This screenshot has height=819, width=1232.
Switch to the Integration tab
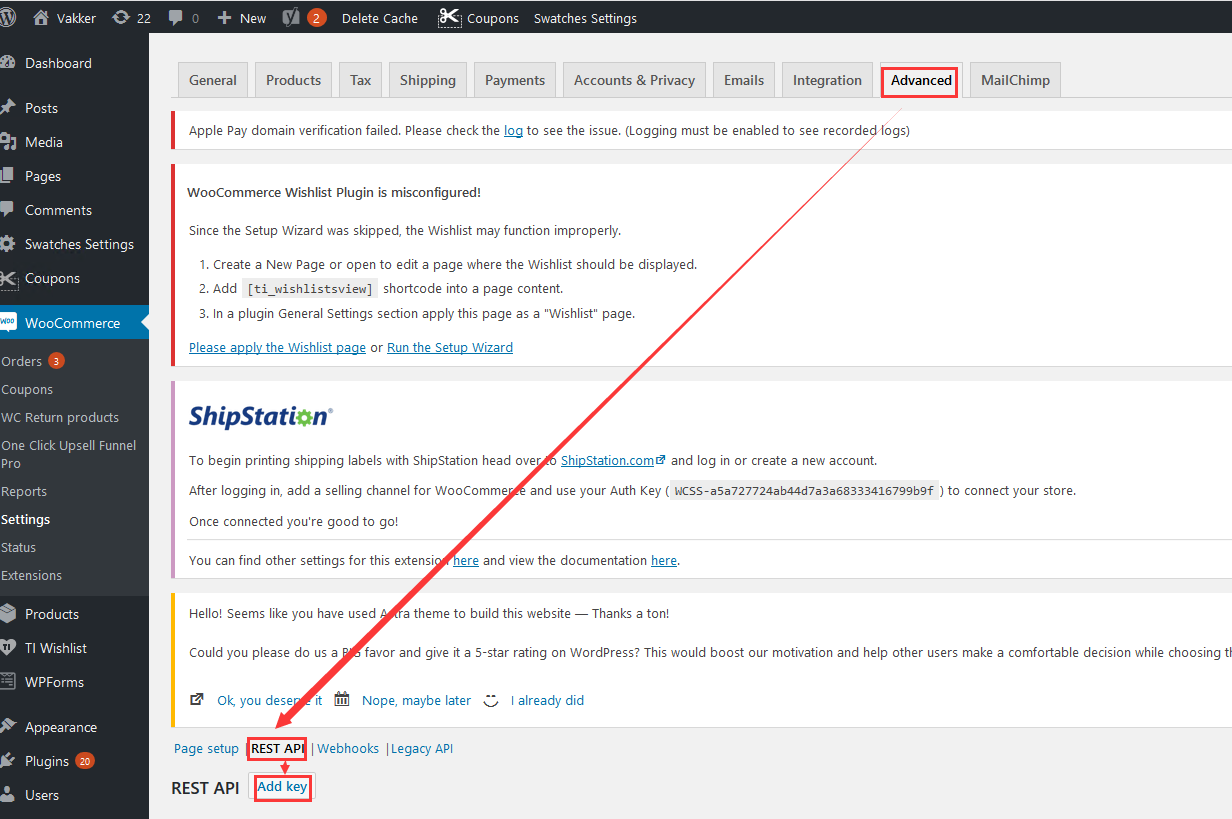(x=827, y=80)
